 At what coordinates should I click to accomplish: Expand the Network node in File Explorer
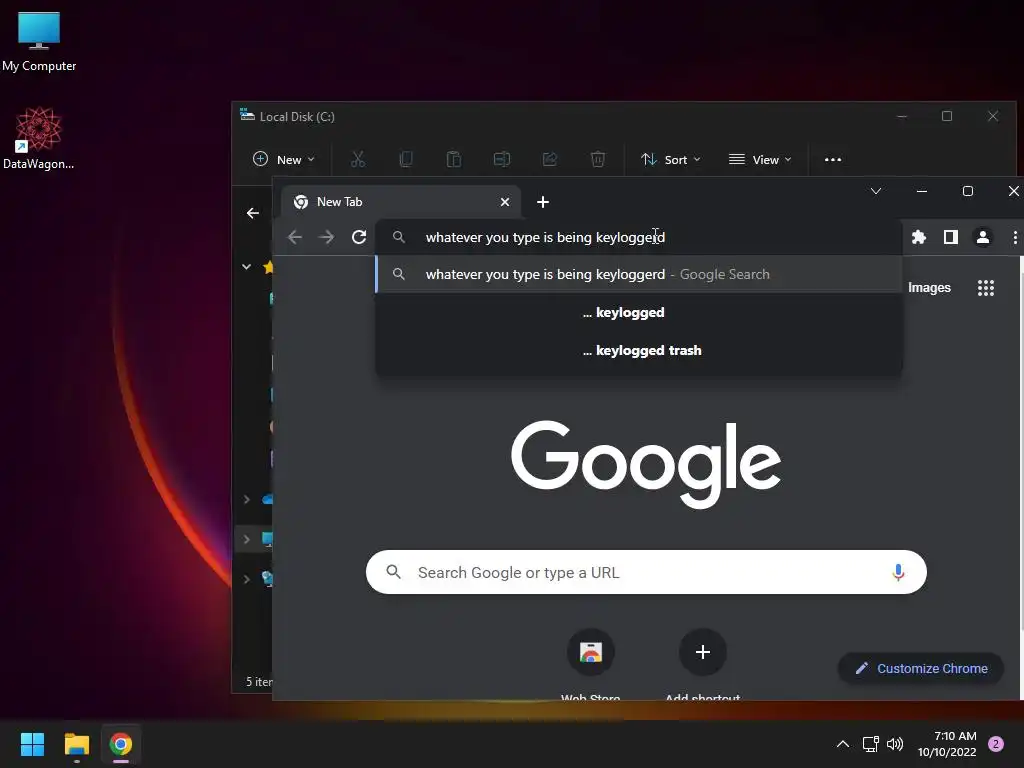coord(246,579)
